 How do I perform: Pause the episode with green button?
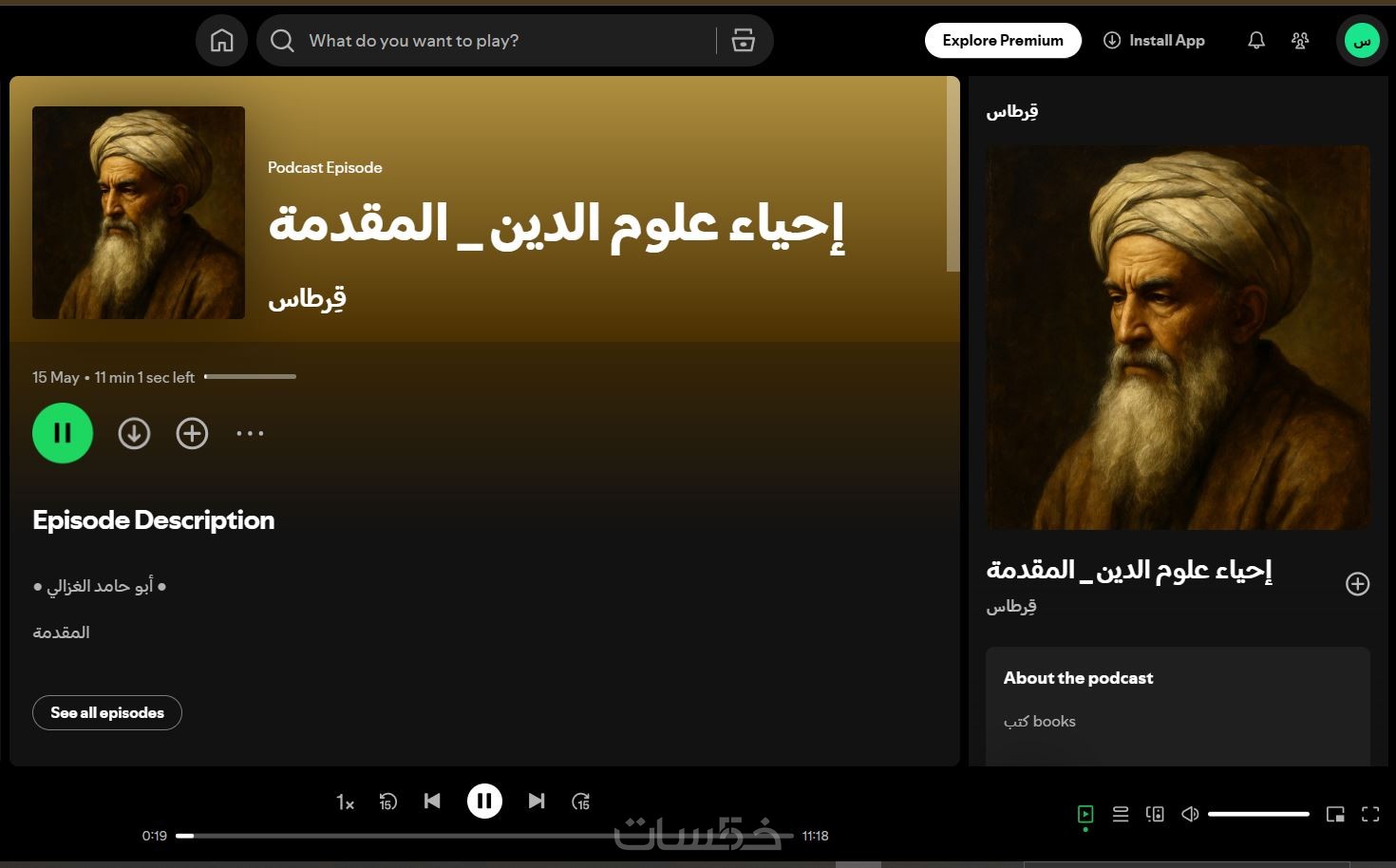[63, 433]
